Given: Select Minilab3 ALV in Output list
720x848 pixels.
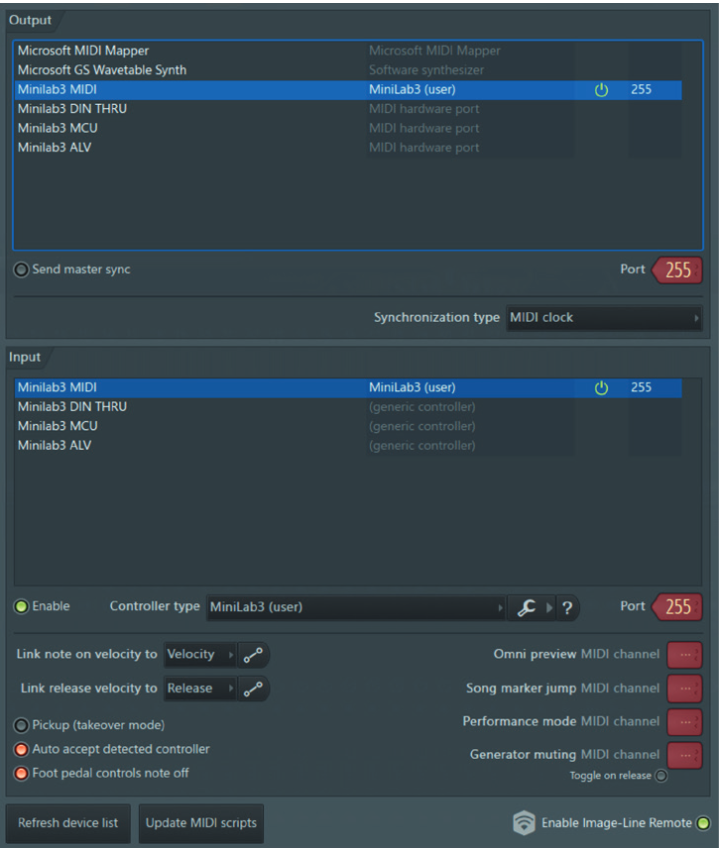Looking at the screenshot, I should tap(348, 148).
